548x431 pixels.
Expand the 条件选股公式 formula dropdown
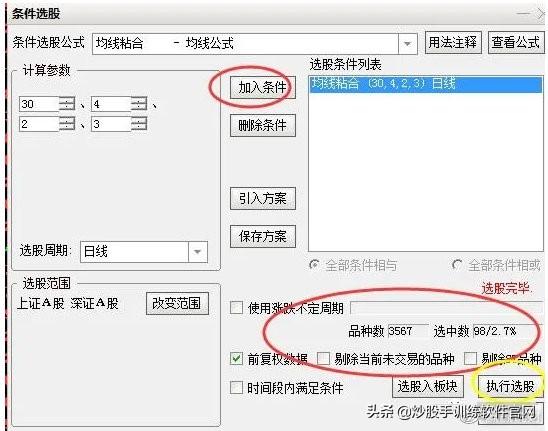click(x=407, y=44)
